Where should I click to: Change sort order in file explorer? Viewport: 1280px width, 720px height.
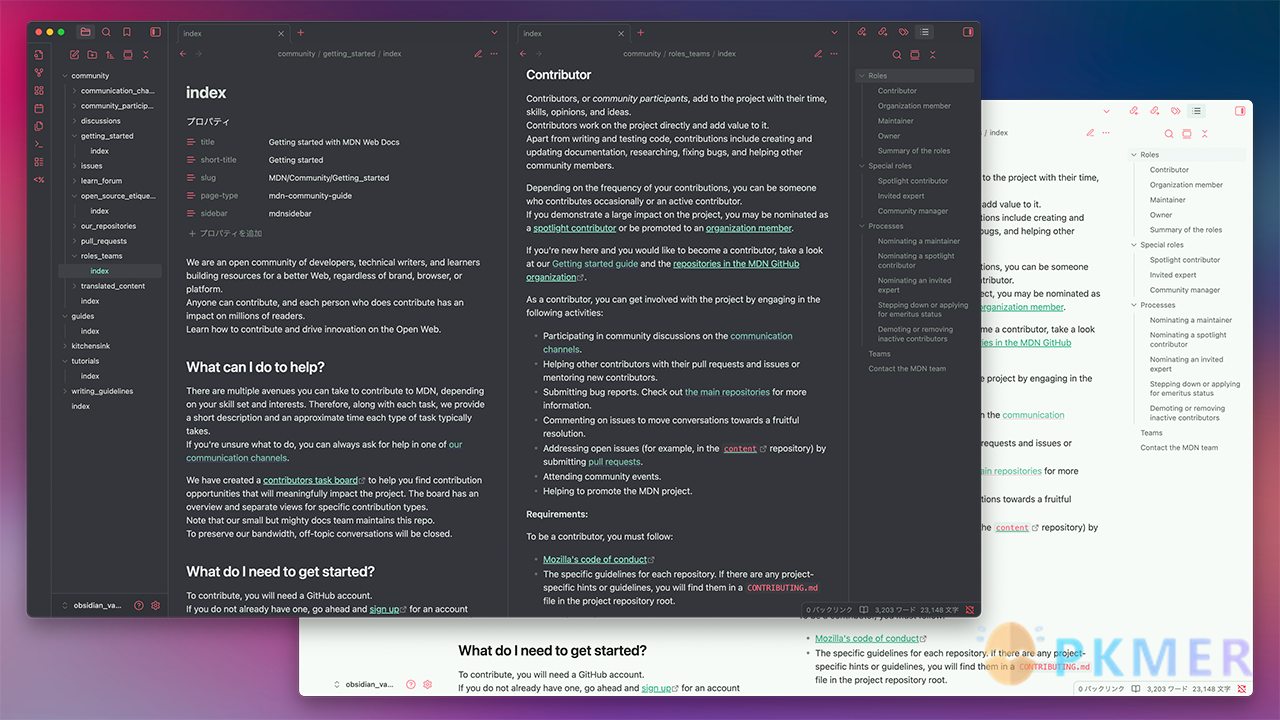(110, 55)
